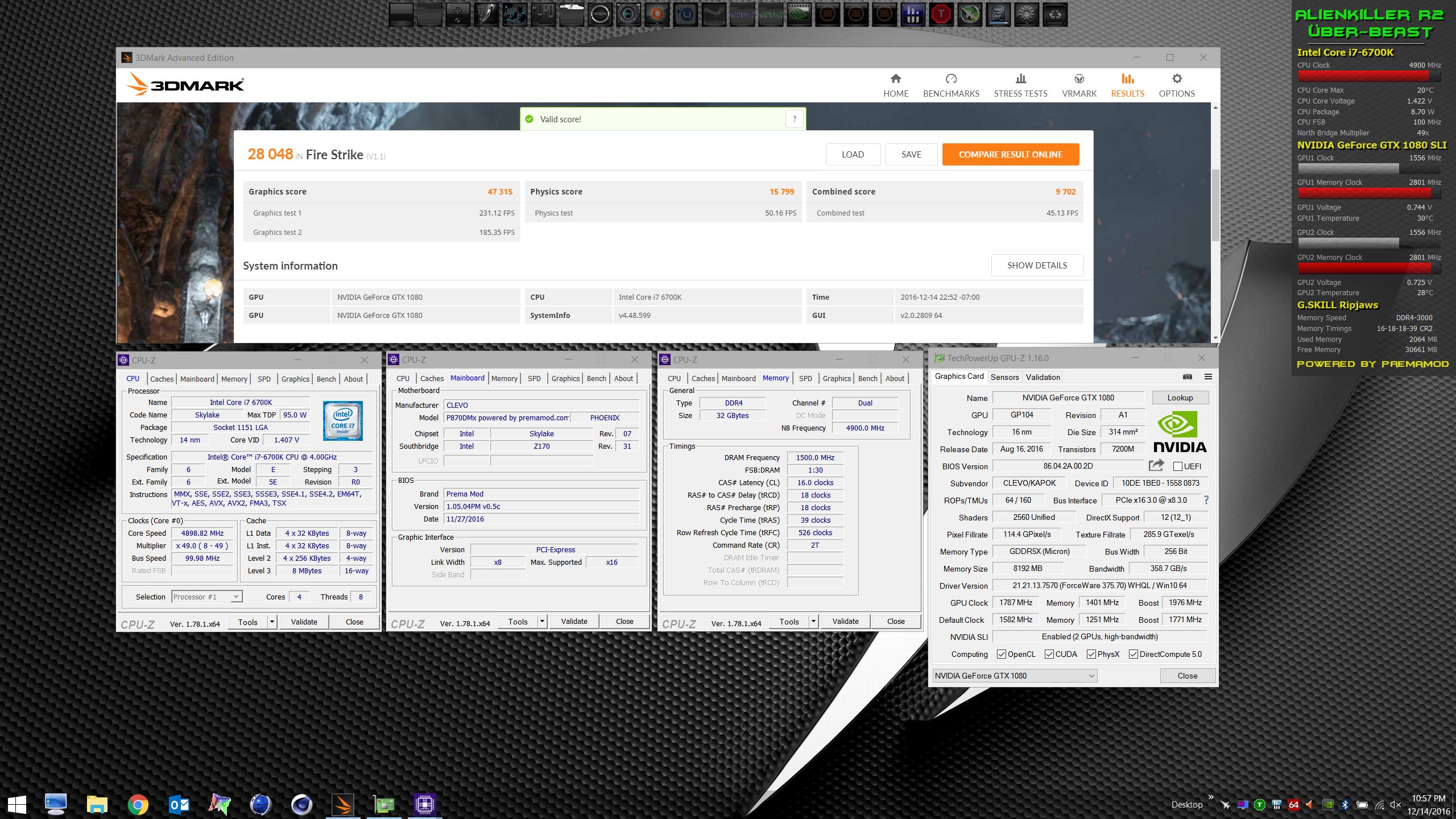Screen dimensions: 1456x819
Task: Click the 3DMark vertical scrollbar thumb
Action: point(1215,205)
